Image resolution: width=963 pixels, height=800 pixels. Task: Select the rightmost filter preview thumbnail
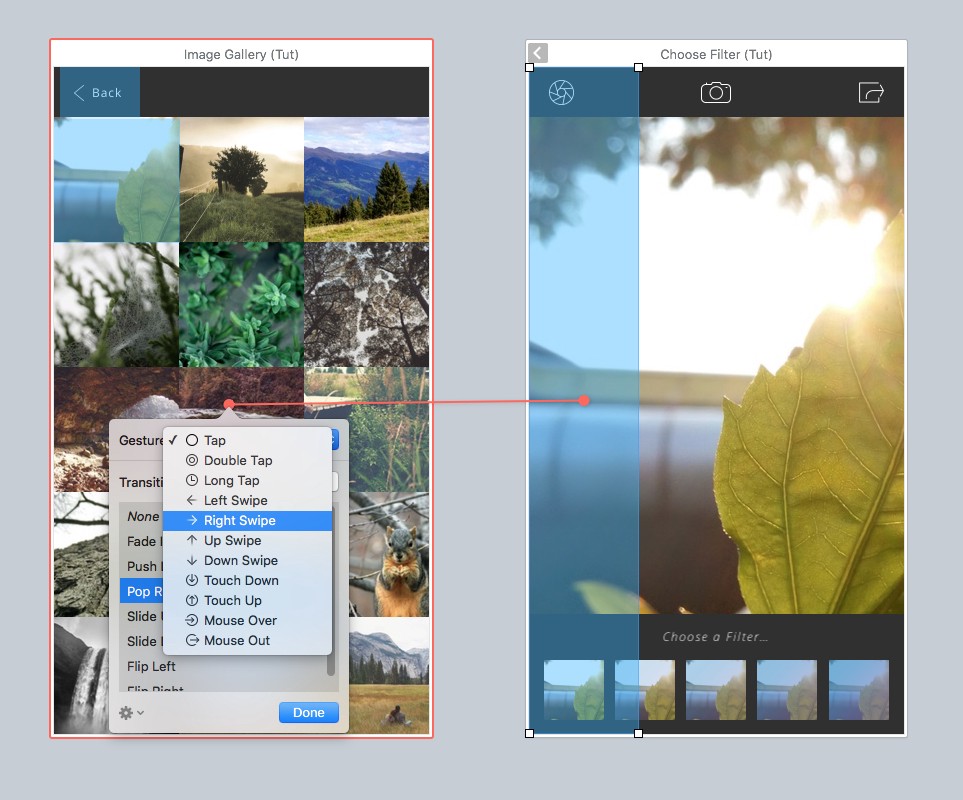(x=858, y=690)
